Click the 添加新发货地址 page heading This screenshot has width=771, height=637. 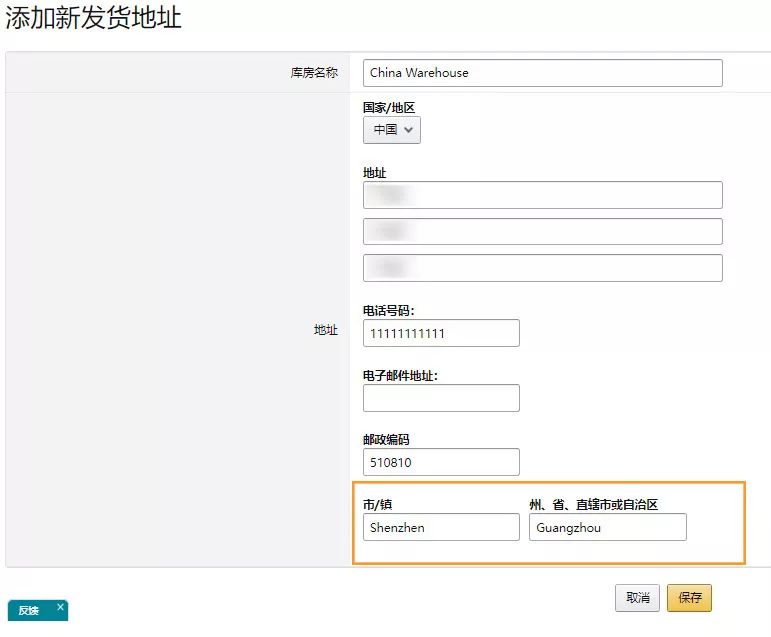point(94,18)
